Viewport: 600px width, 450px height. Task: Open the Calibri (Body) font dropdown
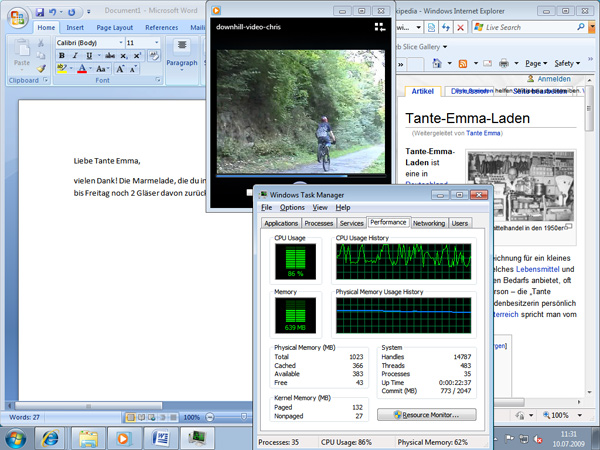click(121, 42)
